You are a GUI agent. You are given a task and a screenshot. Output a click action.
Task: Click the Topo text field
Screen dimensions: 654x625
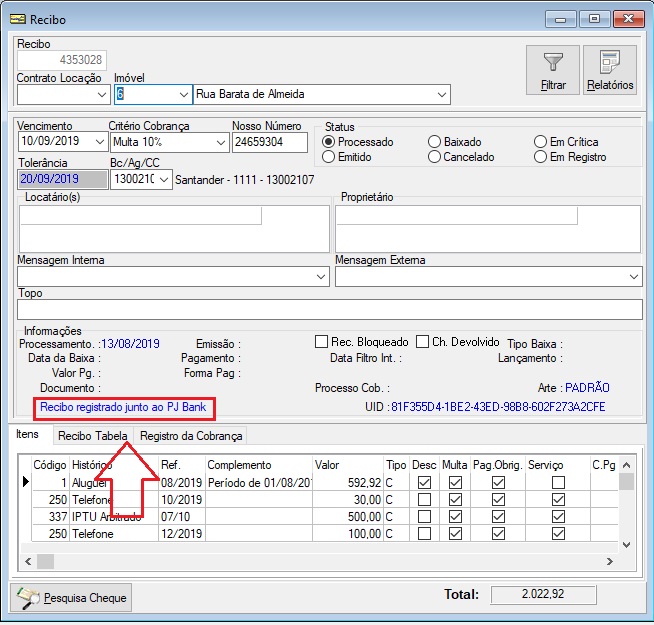point(330,310)
